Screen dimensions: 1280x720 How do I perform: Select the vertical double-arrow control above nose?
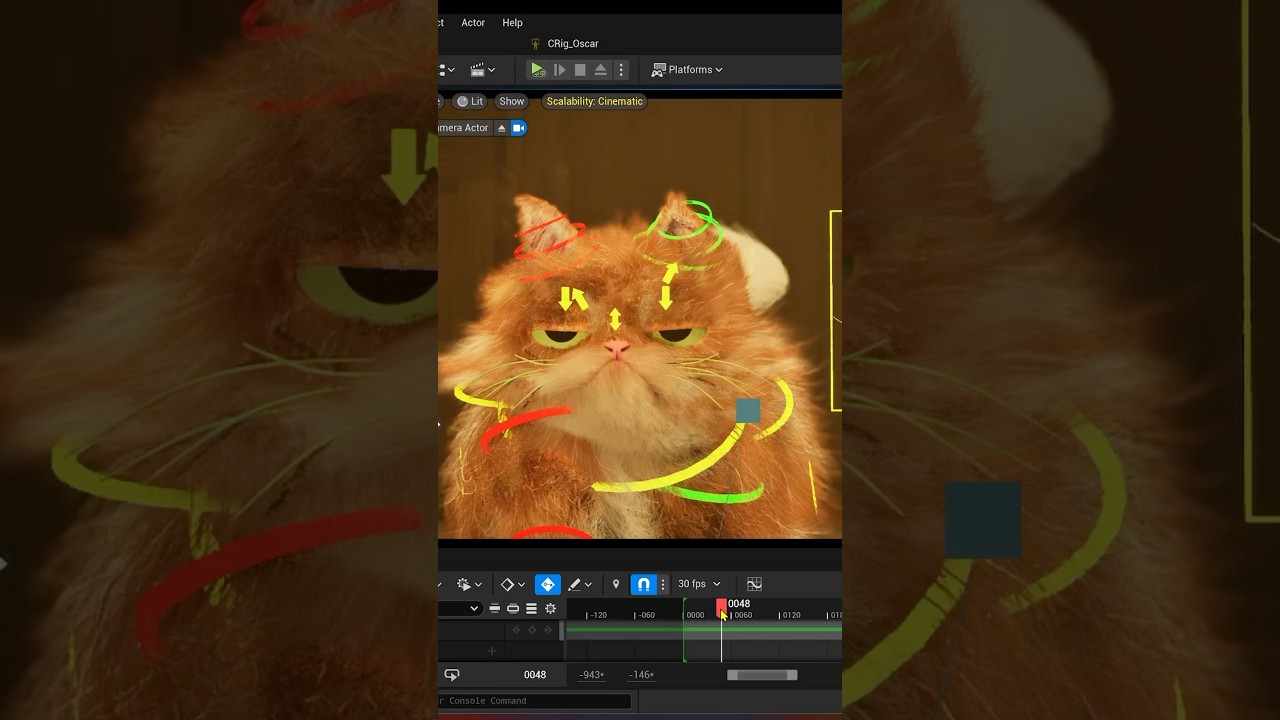tap(615, 319)
